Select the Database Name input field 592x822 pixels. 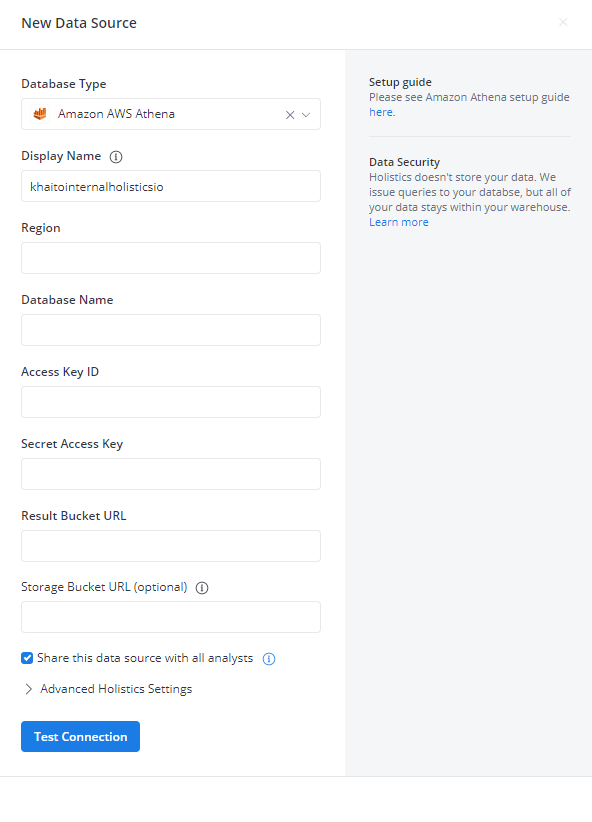(171, 330)
